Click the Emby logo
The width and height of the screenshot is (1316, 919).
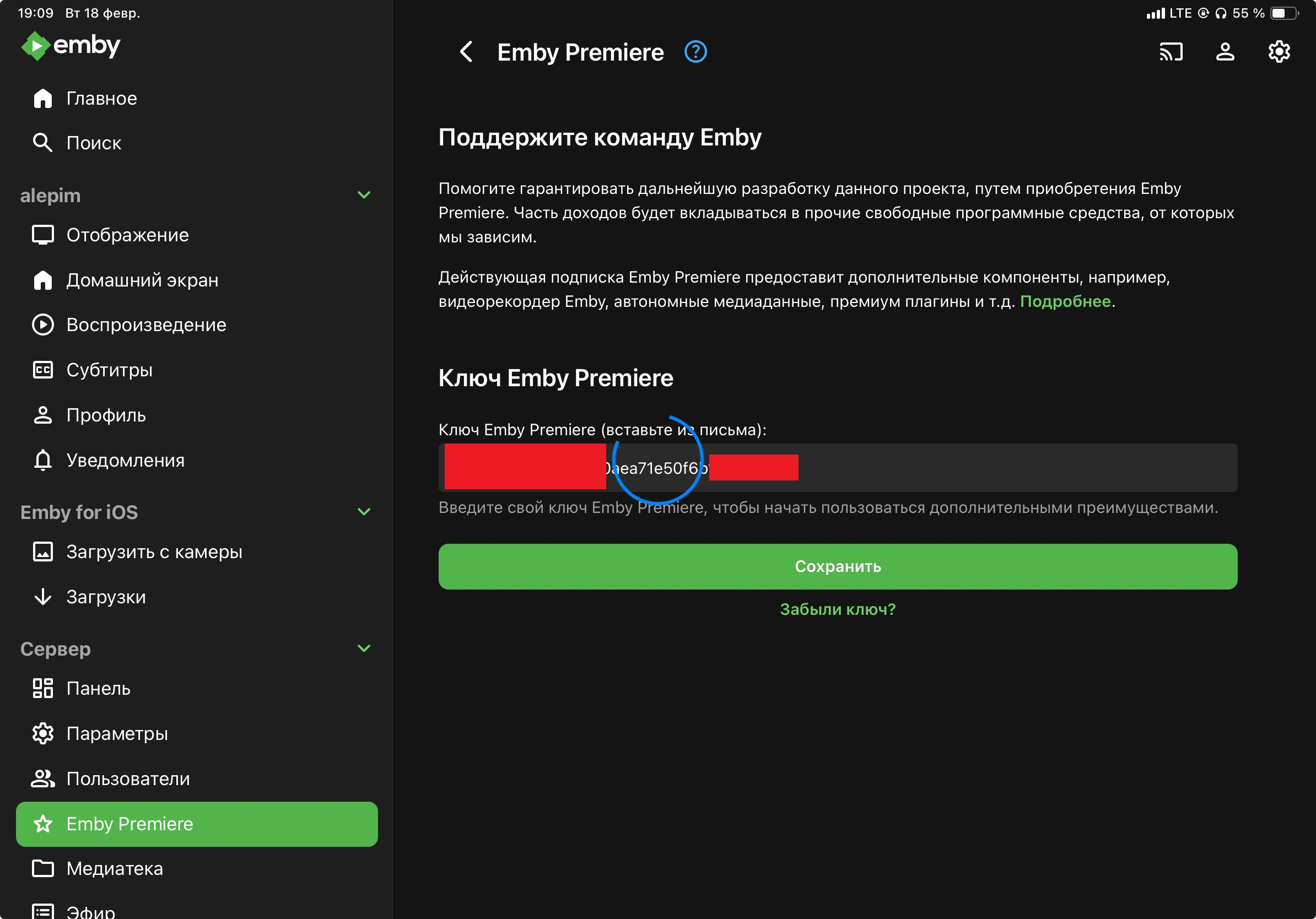[71, 45]
